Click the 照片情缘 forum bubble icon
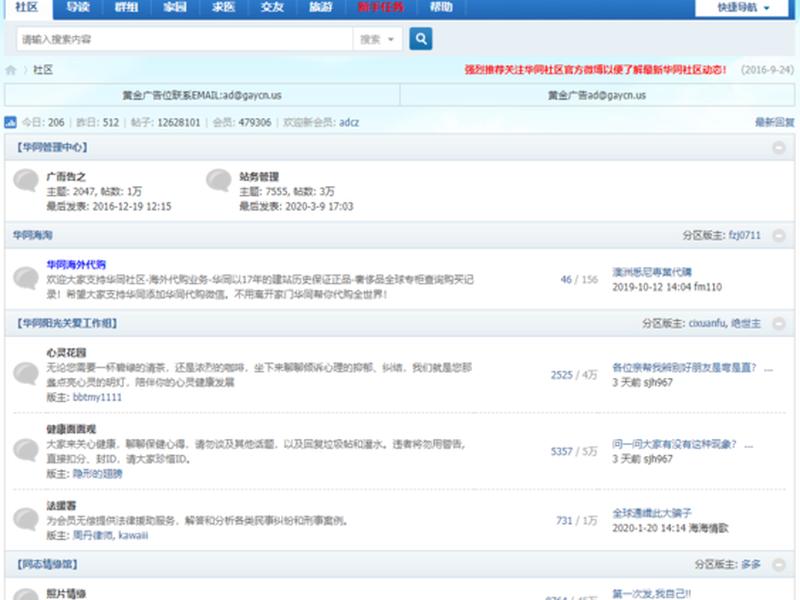800x600 pixels. coord(26,594)
